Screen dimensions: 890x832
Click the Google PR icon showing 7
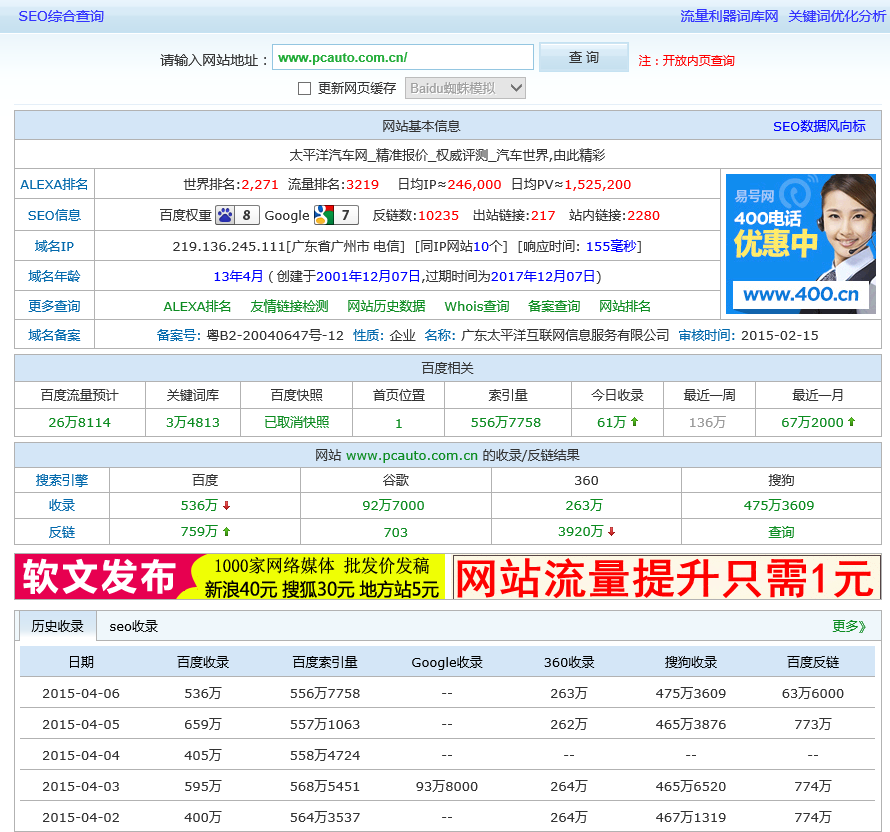pos(345,216)
